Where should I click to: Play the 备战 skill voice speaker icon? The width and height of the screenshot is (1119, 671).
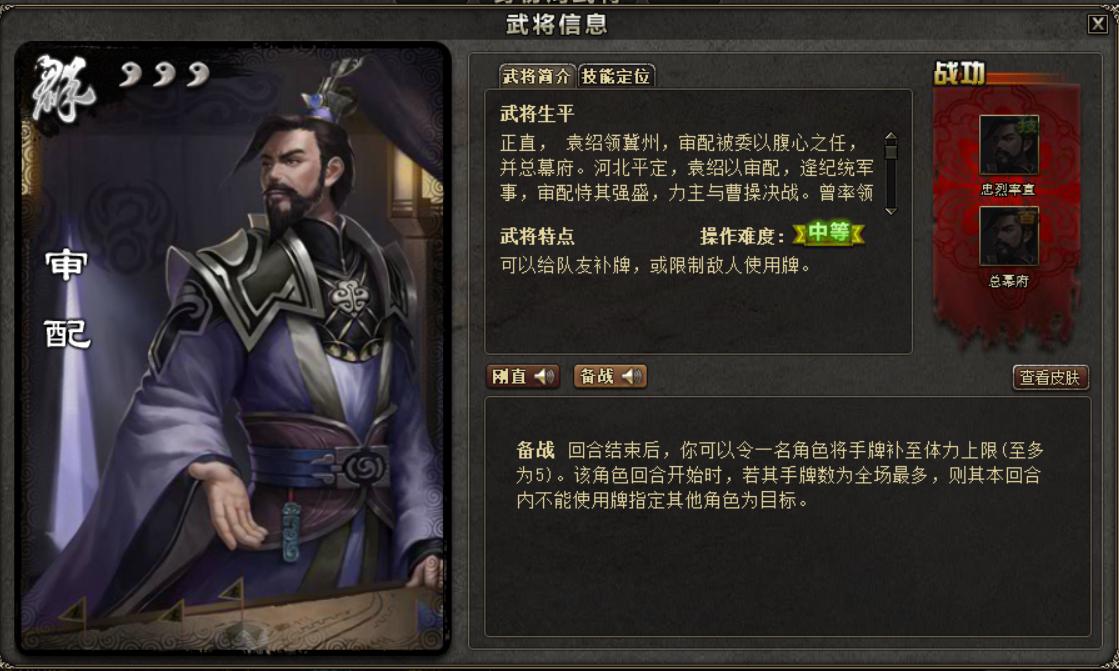632,376
